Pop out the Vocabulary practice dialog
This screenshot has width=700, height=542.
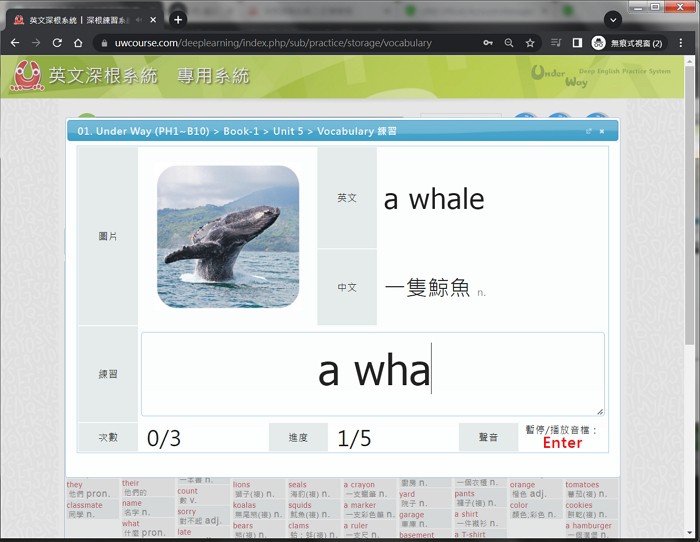coord(589,131)
